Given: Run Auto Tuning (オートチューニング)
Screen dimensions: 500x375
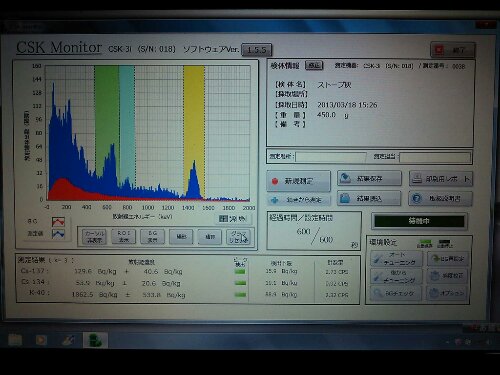Looking at the screenshot, I should pos(396,259).
